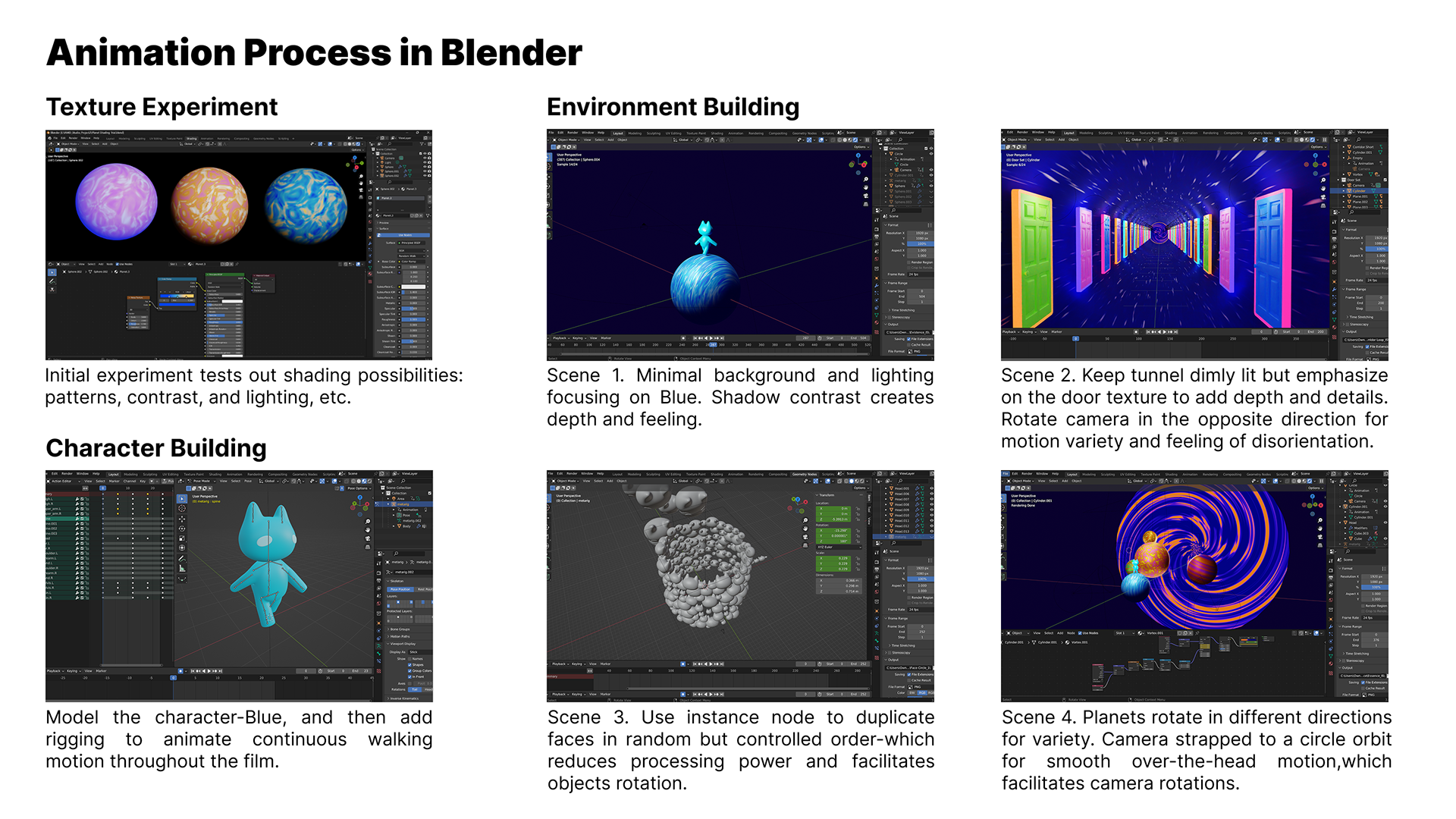Expand Stereoscopy panel in Scene 1 properties
1456x819 pixels.
click(x=899, y=317)
